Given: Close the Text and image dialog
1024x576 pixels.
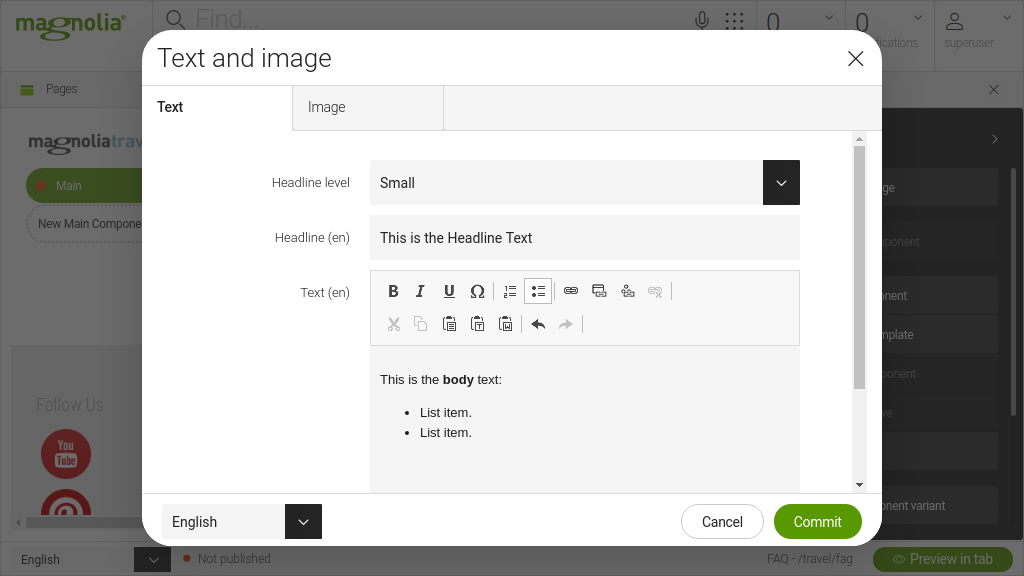Looking at the screenshot, I should [x=856, y=59].
